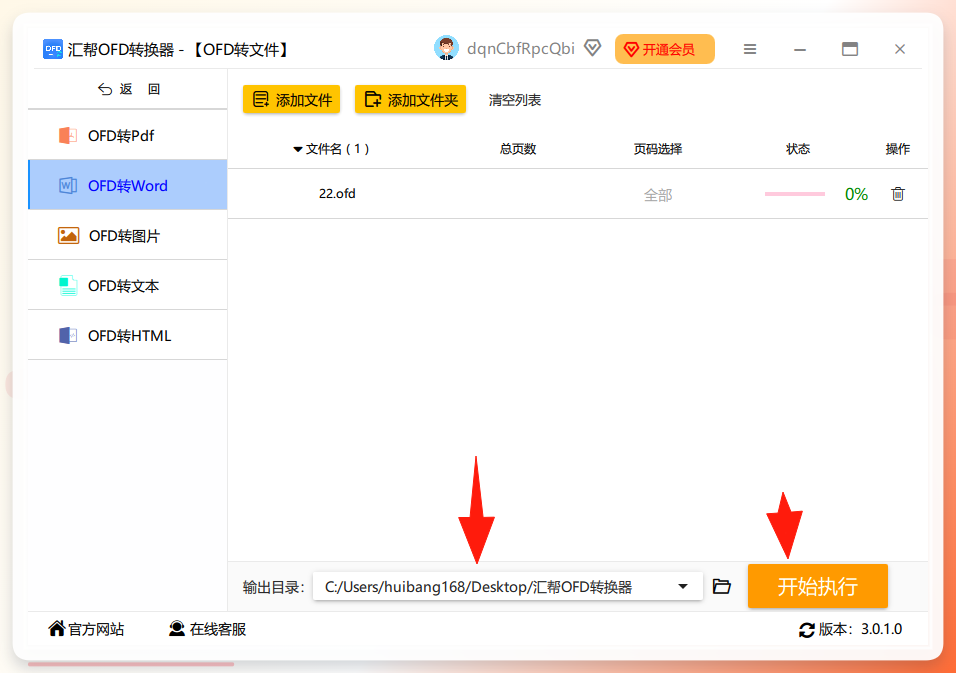Image resolution: width=956 pixels, height=673 pixels.
Task: Click 页码选择 column header
Action: pos(658,149)
